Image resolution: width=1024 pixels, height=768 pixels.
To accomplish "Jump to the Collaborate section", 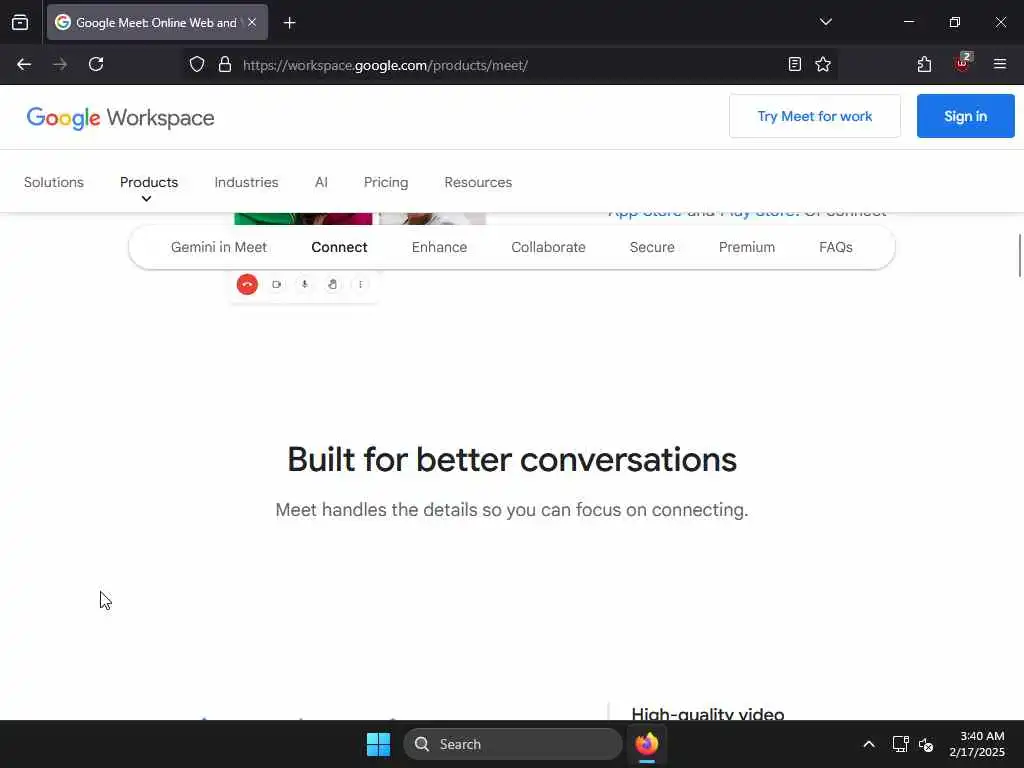I will coord(548,248).
